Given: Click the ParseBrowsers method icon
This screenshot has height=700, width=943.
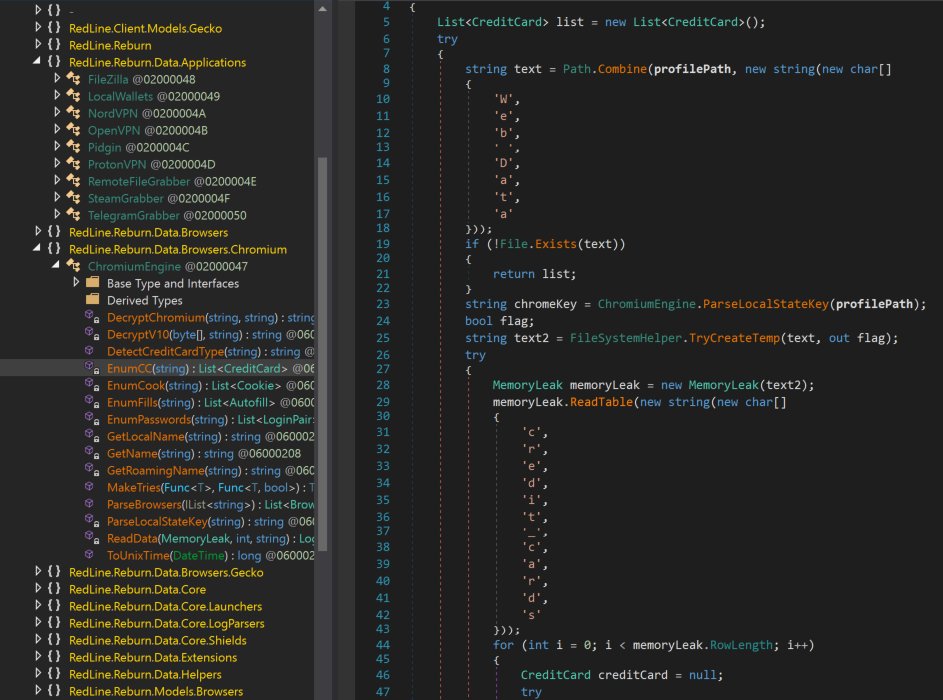Looking at the screenshot, I should (x=90, y=503).
